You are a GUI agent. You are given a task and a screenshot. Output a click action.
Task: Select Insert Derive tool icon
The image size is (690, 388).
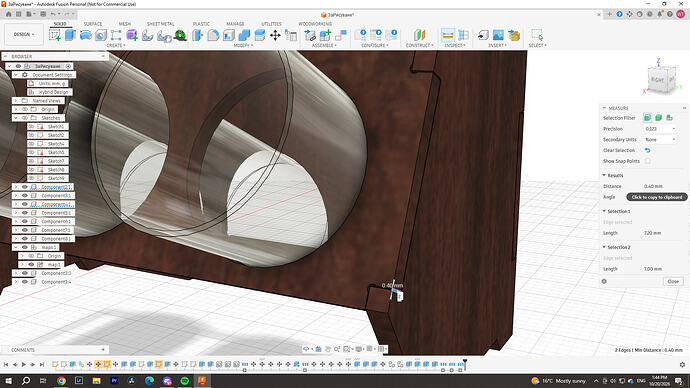click(x=483, y=35)
